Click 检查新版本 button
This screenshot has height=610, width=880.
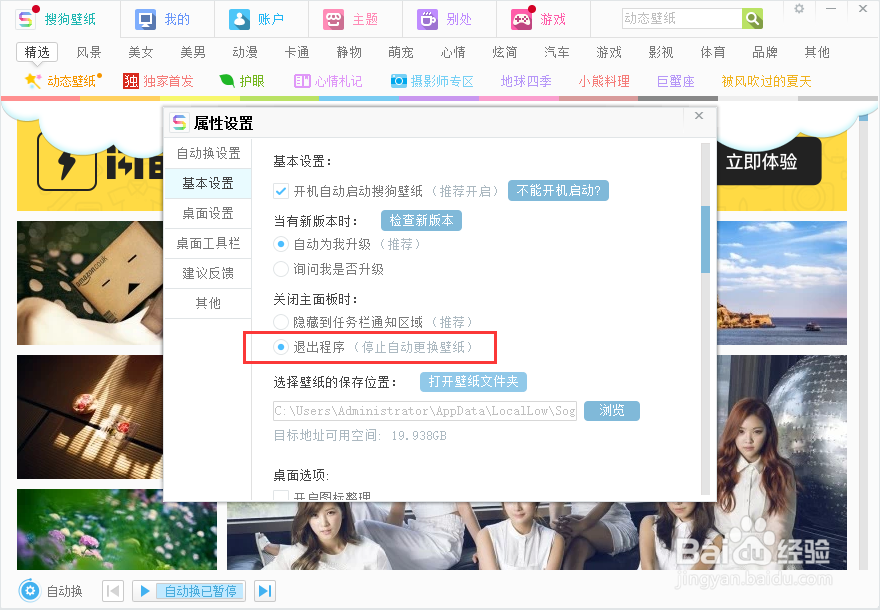click(421, 221)
